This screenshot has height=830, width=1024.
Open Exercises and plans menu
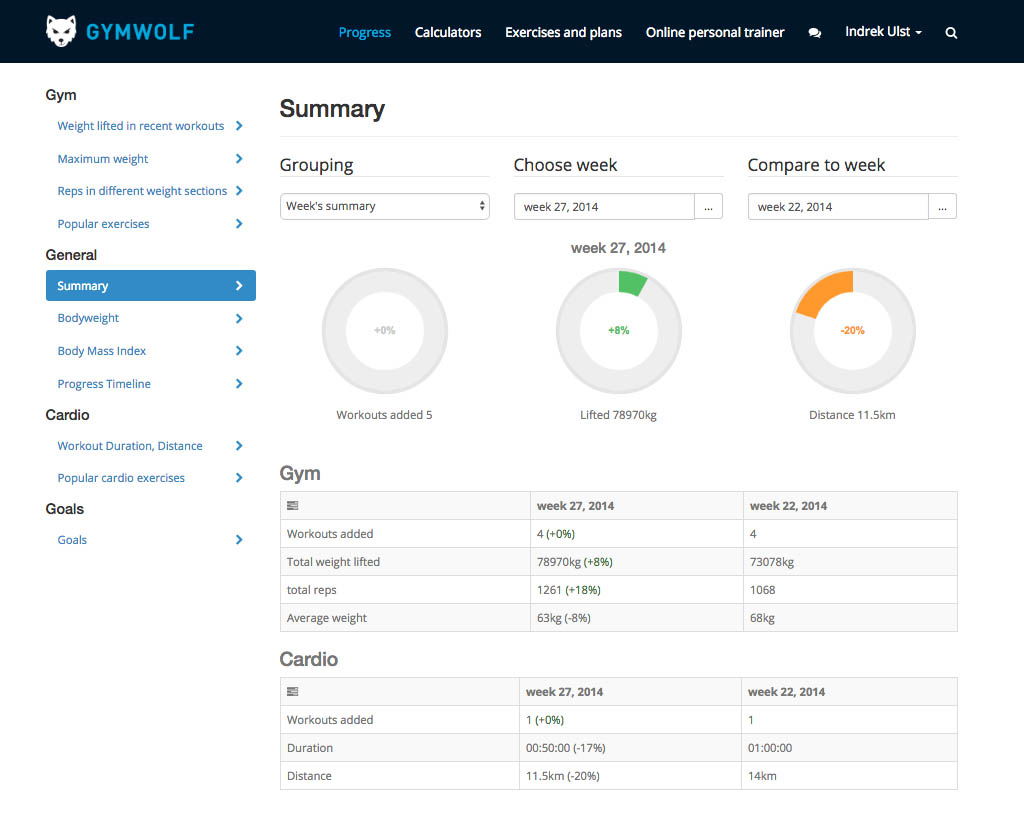(563, 32)
